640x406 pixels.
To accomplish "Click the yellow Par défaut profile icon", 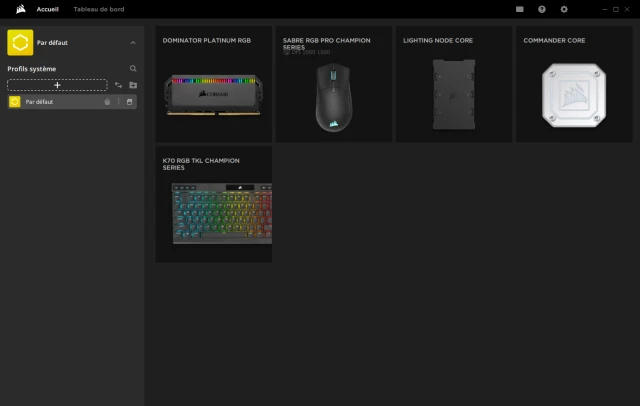I will click(x=20, y=42).
